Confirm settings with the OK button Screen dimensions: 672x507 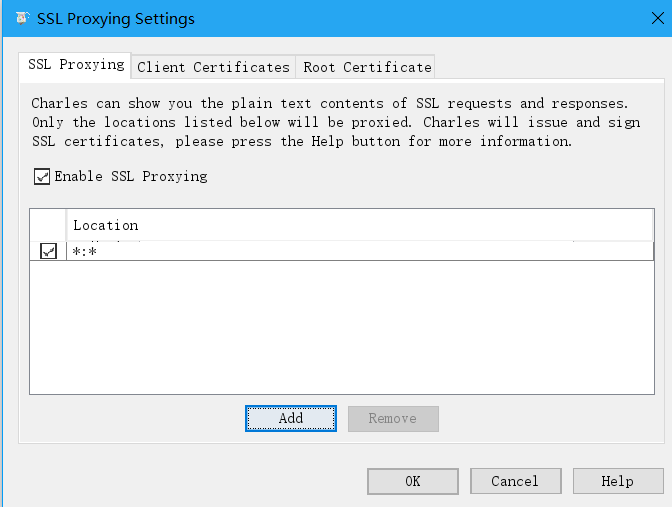[413, 481]
